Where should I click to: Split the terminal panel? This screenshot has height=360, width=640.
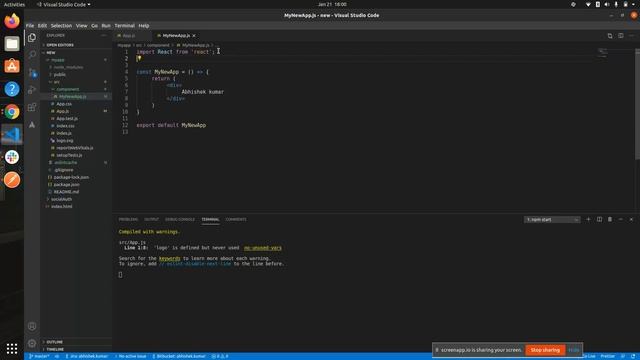[599, 220]
